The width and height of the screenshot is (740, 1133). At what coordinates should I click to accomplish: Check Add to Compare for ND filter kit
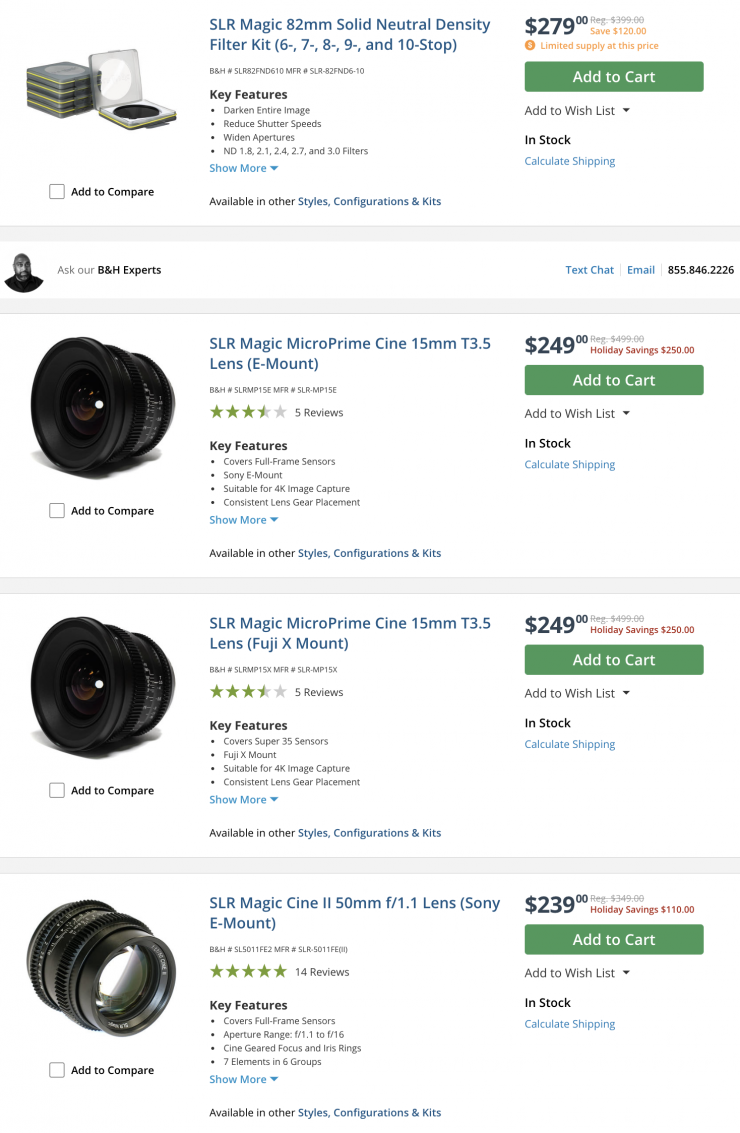click(x=57, y=192)
